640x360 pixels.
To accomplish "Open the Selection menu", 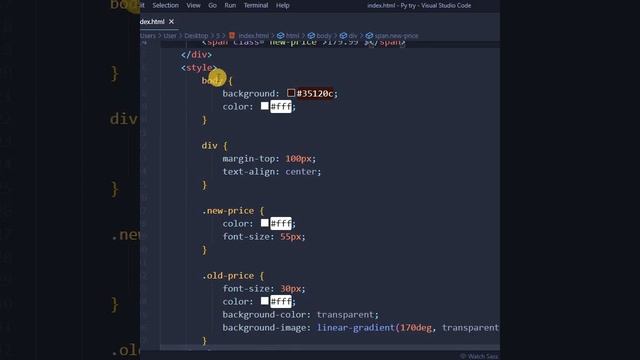I will (x=165, y=5).
